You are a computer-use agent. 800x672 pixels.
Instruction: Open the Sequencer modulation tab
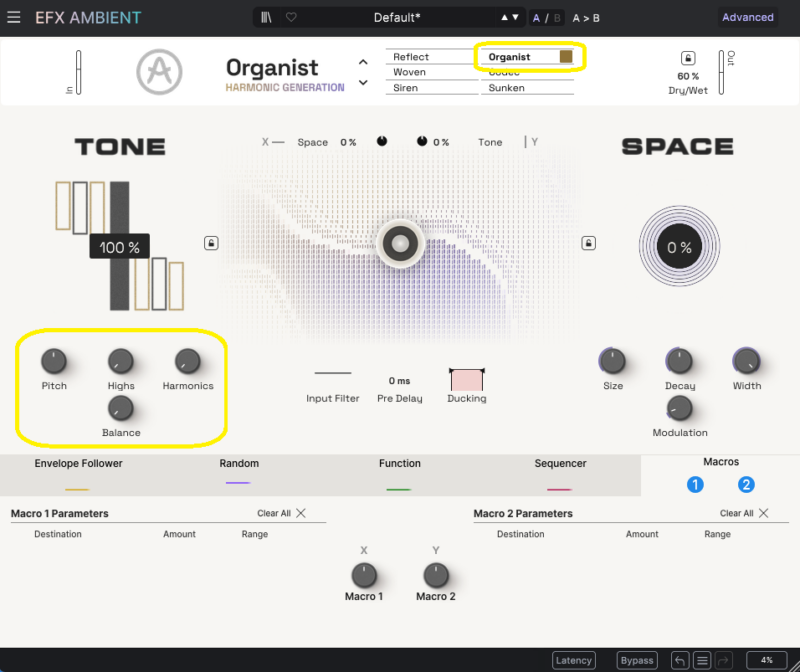coord(560,464)
